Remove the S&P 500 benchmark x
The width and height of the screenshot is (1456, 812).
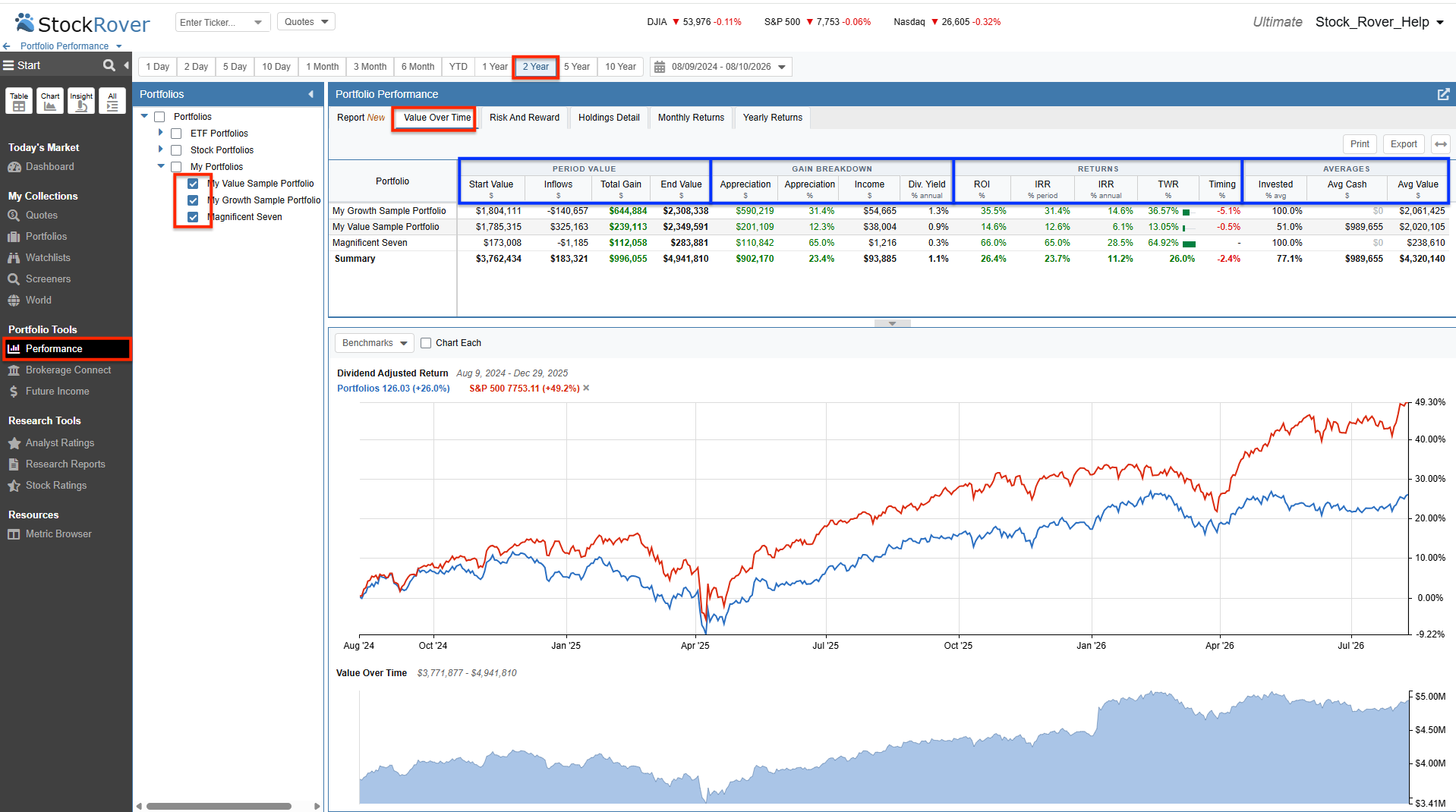pos(586,388)
